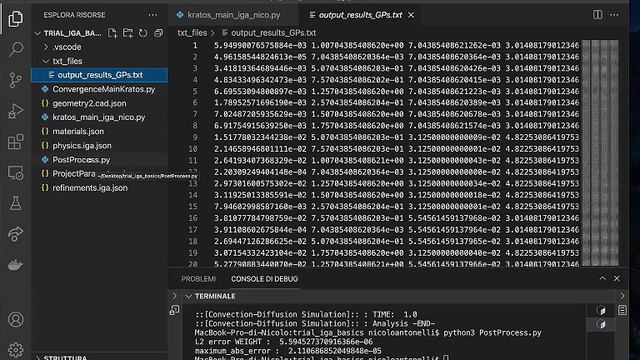This screenshot has width=640, height=360.
Task: Click the editor minimap
Action: [600, 153]
